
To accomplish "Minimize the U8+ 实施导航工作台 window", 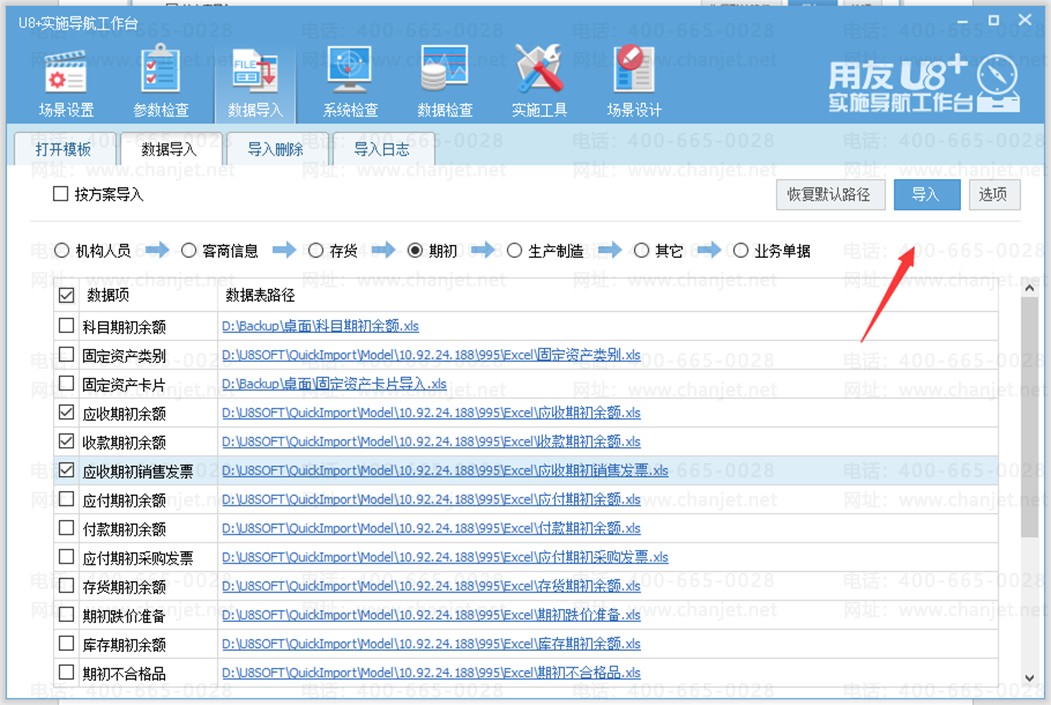I will [x=963, y=21].
